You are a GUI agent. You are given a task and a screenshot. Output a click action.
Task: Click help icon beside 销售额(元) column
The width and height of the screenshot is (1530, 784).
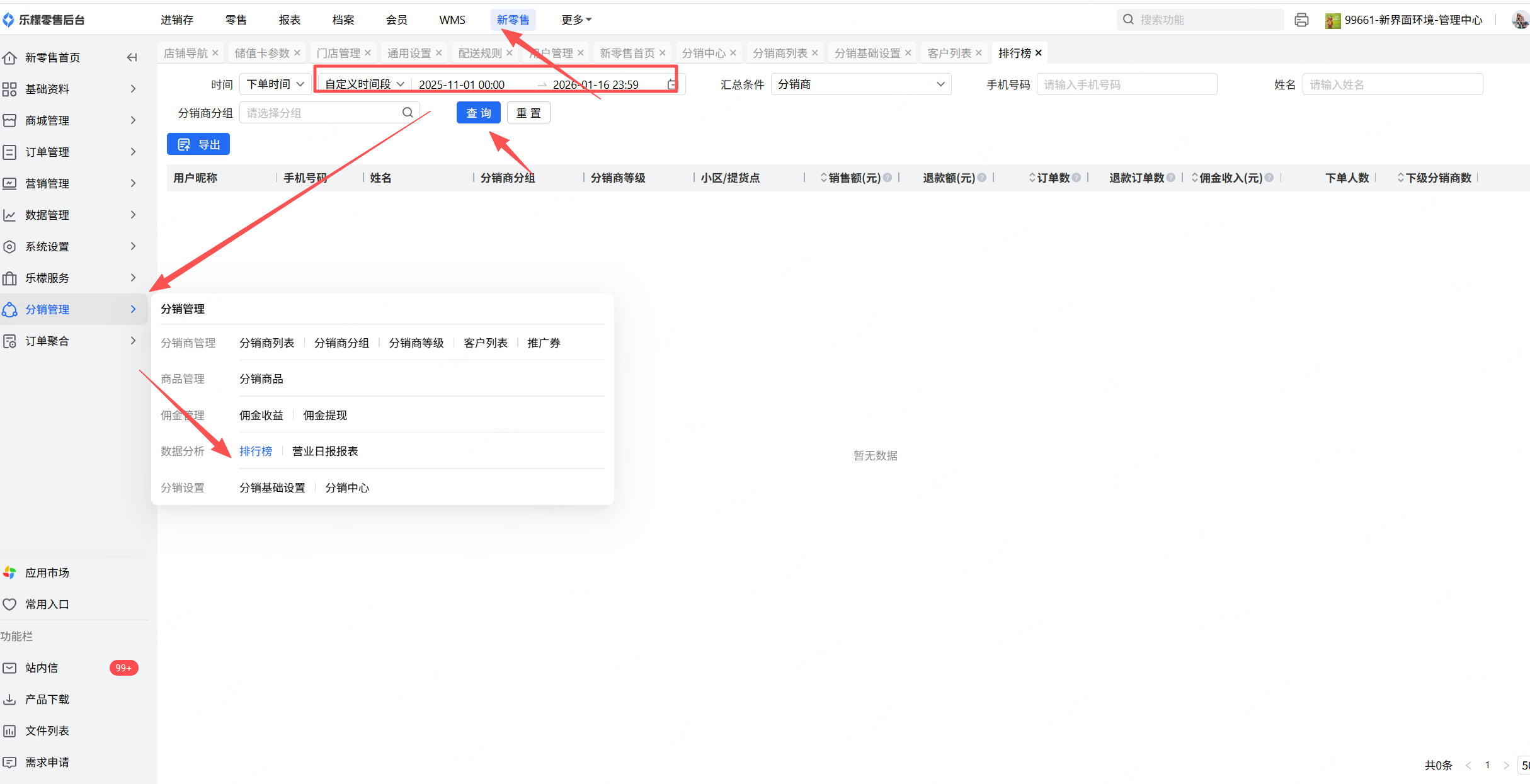click(887, 178)
